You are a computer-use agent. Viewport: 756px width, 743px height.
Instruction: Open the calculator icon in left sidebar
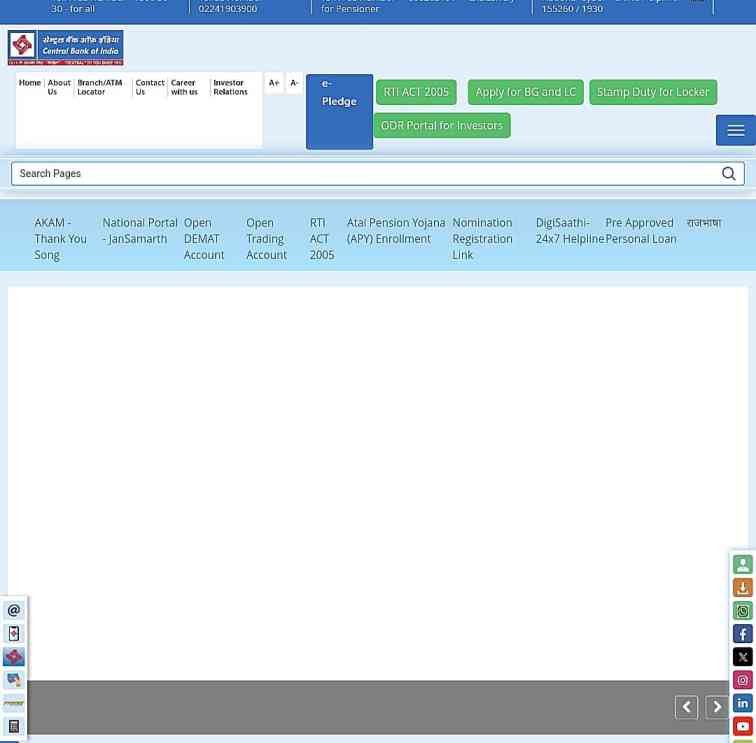(x=14, y=726)
